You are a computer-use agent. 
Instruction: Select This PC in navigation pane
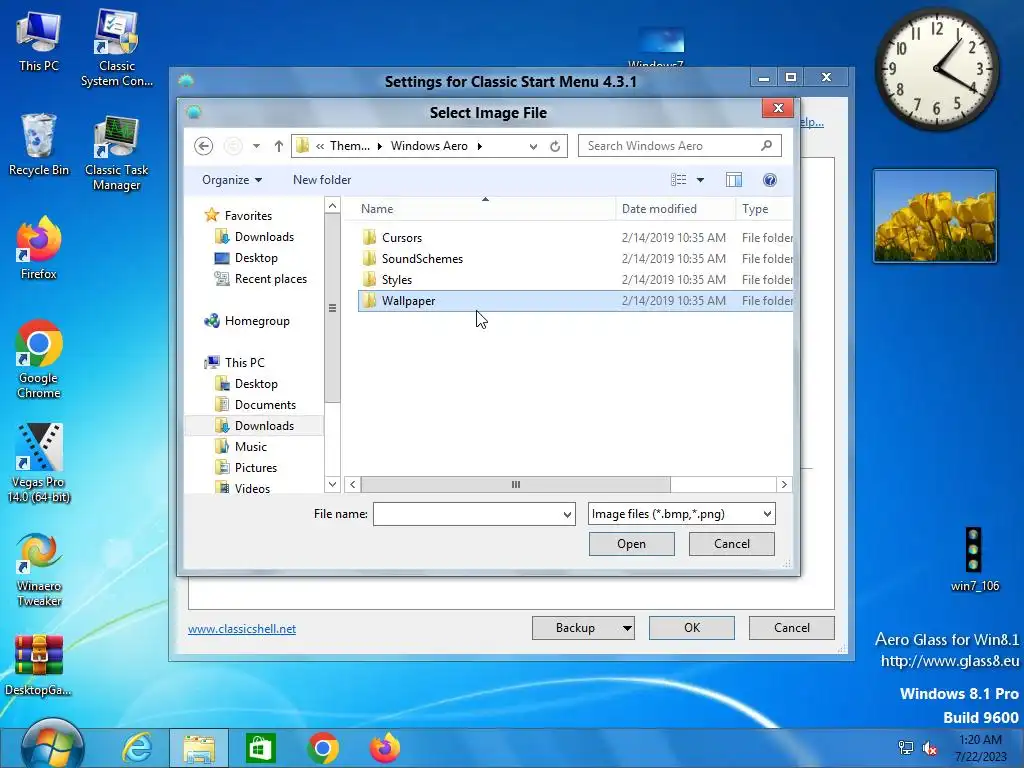tap(234, 362)
